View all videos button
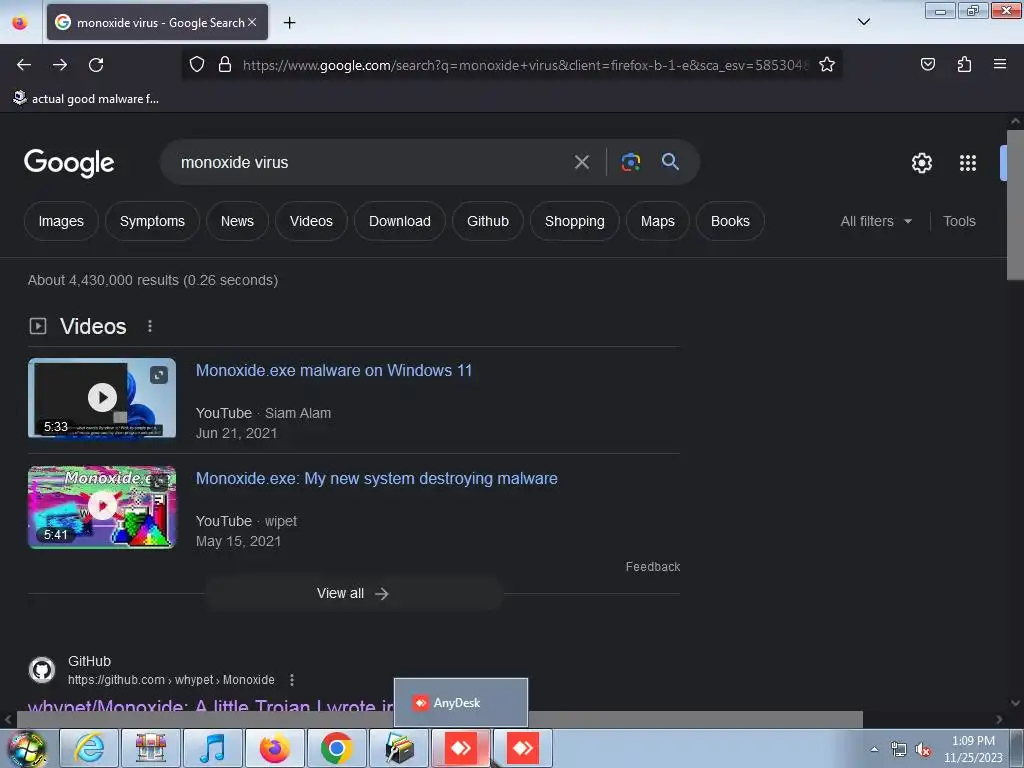1024x768 pixels. click(353, 593)
